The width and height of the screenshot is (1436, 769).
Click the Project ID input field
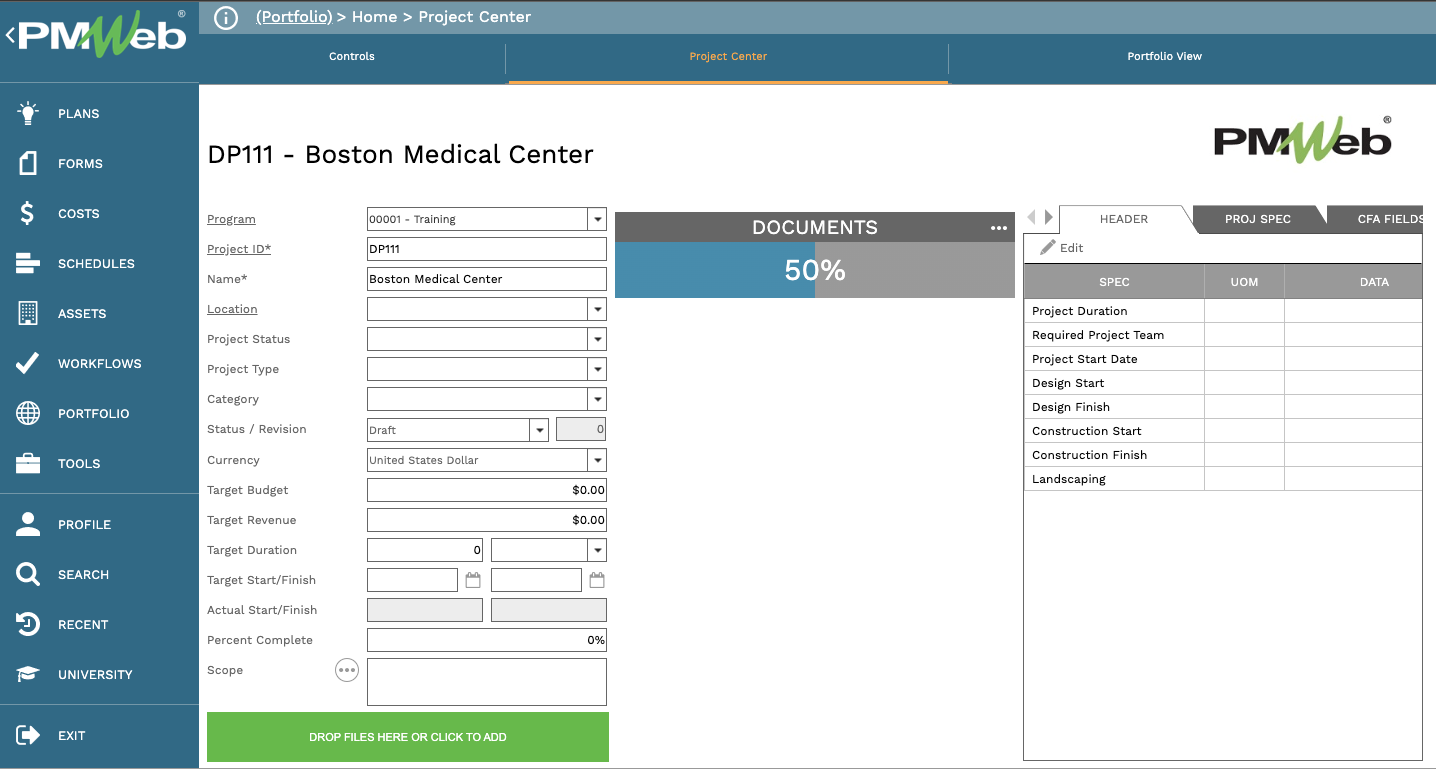coord(487,249)
